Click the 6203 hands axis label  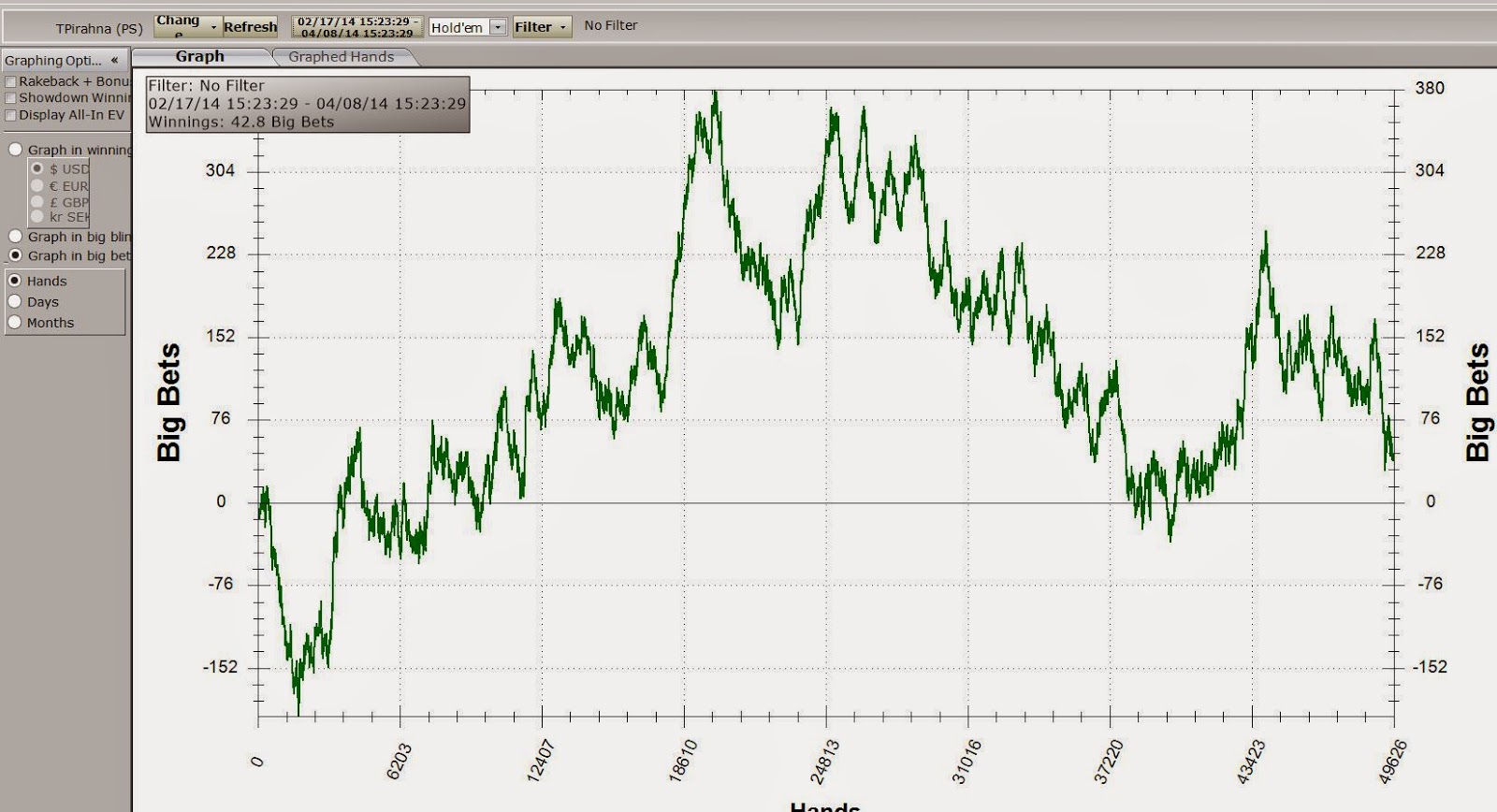pyautogui.click(x=399, y=761)
